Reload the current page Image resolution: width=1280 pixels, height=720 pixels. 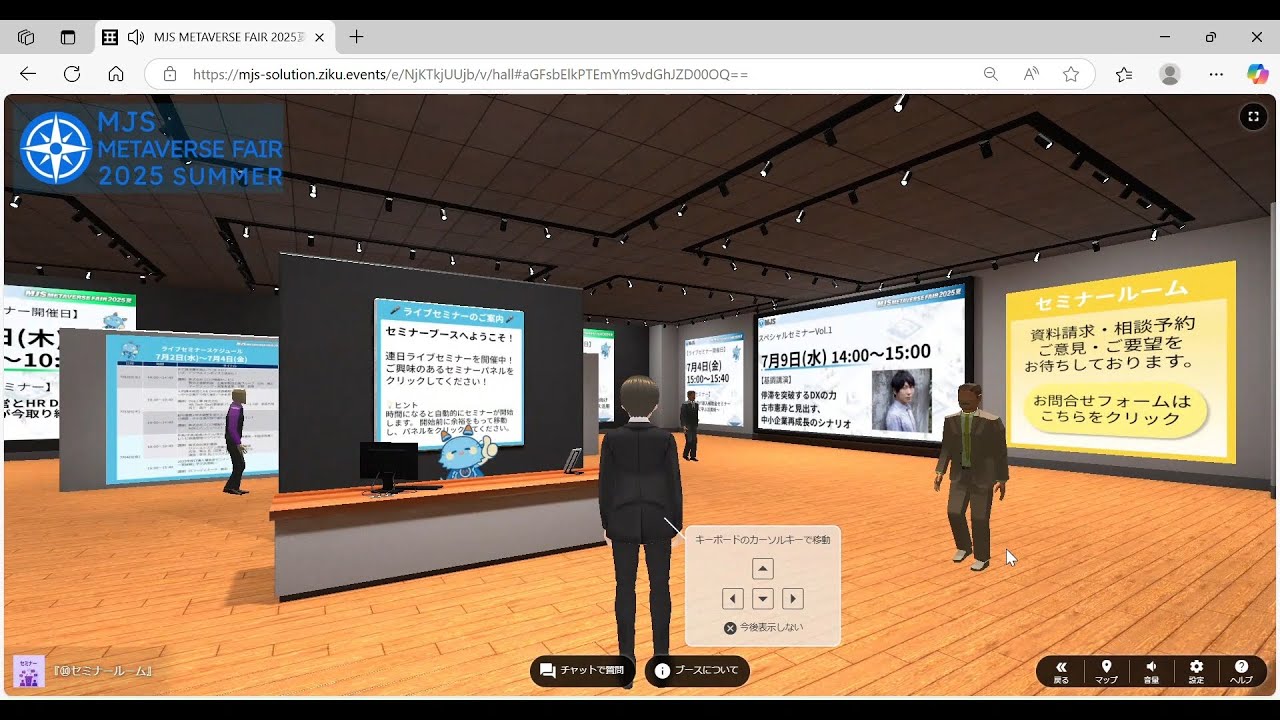coord(72,74)
